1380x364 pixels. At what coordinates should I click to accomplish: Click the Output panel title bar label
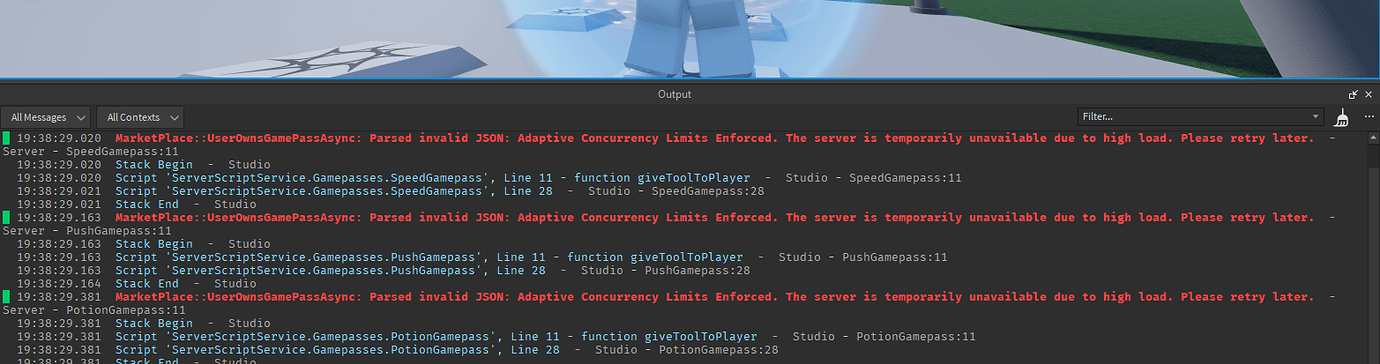(674, 94)
